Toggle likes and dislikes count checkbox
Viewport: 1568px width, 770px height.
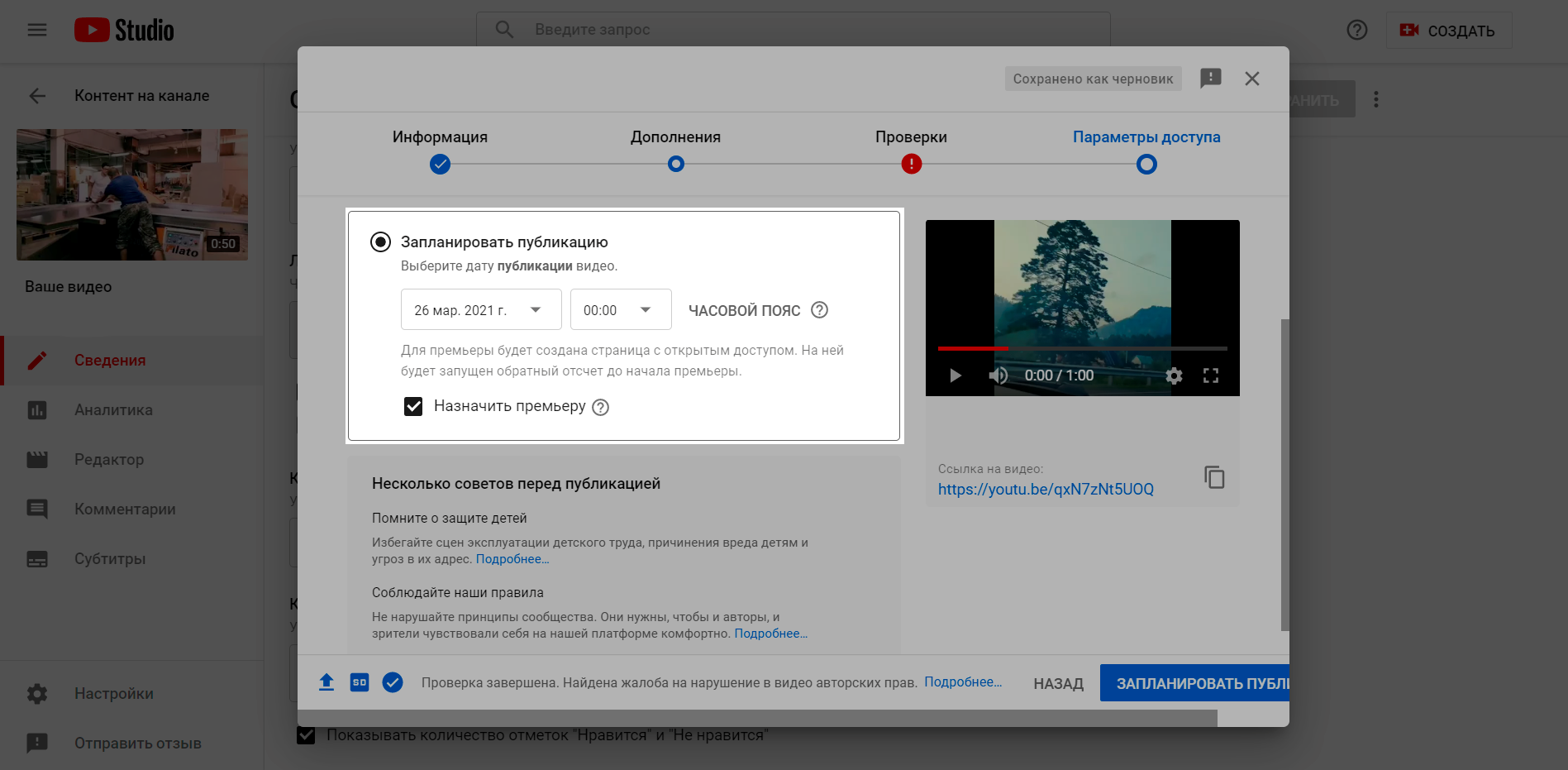(x=306, y=735)
